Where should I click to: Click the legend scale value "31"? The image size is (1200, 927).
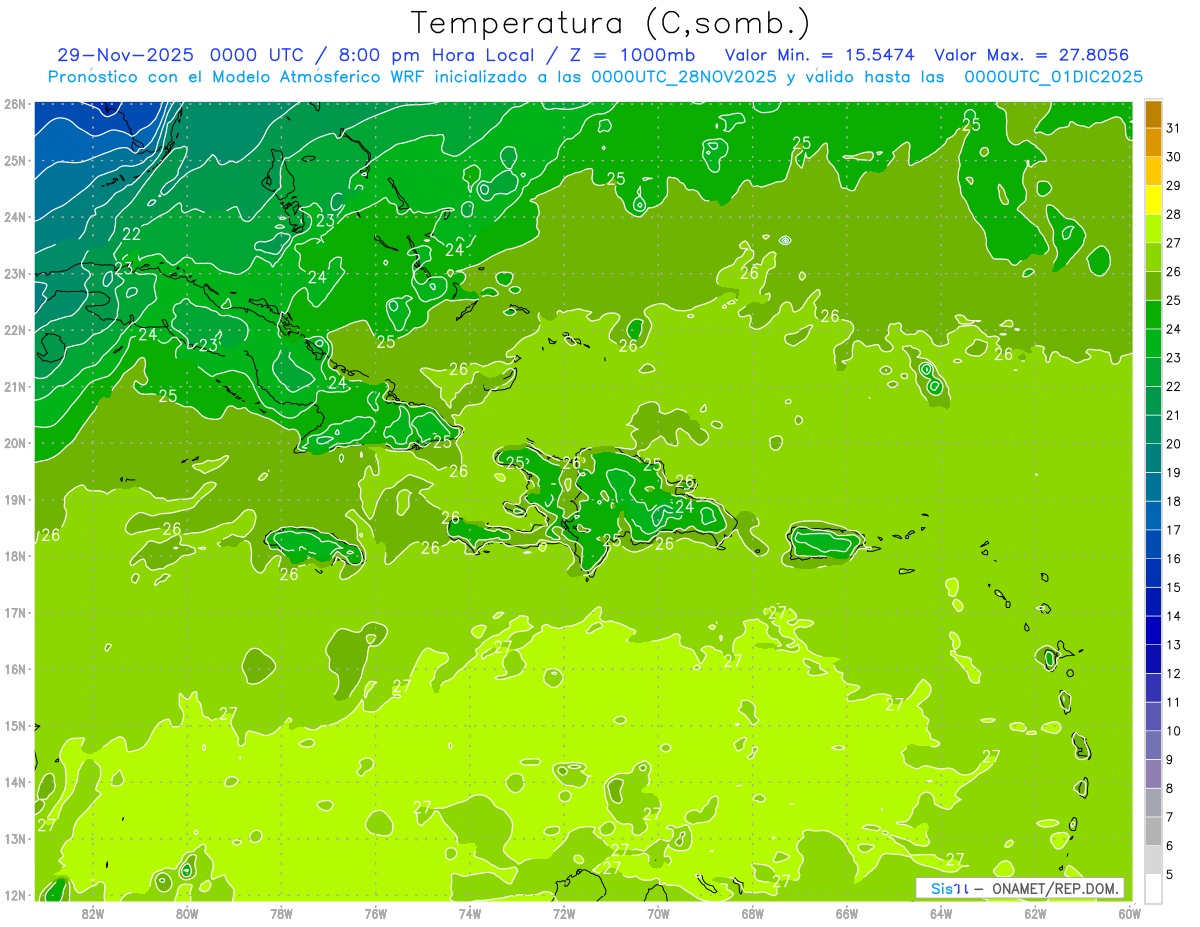1174,128
